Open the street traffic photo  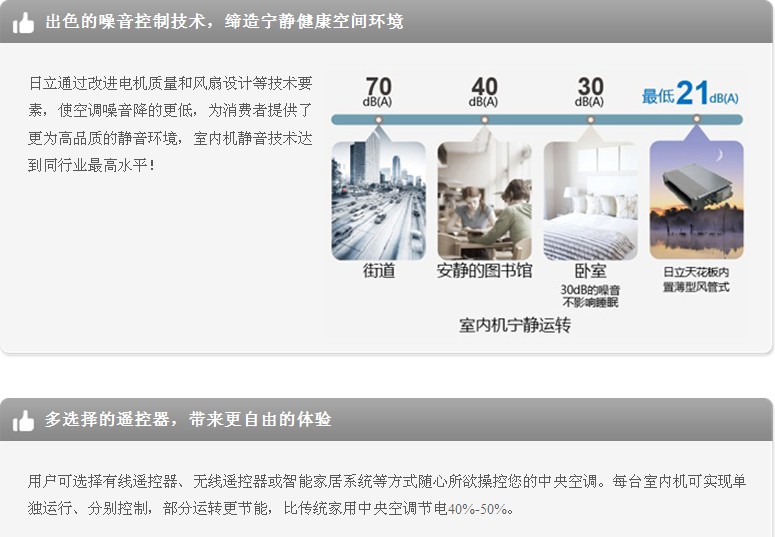click(378, 200)
